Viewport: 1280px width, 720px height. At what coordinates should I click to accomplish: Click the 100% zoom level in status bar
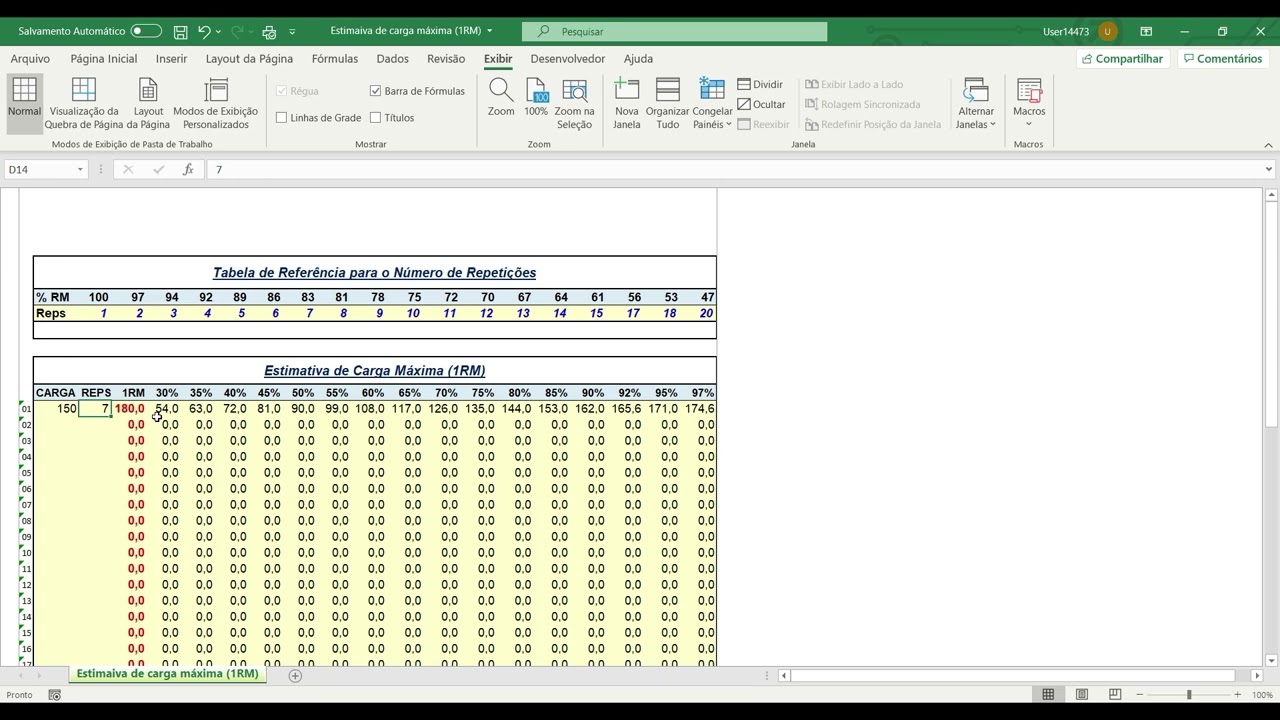pos(1262,695)
